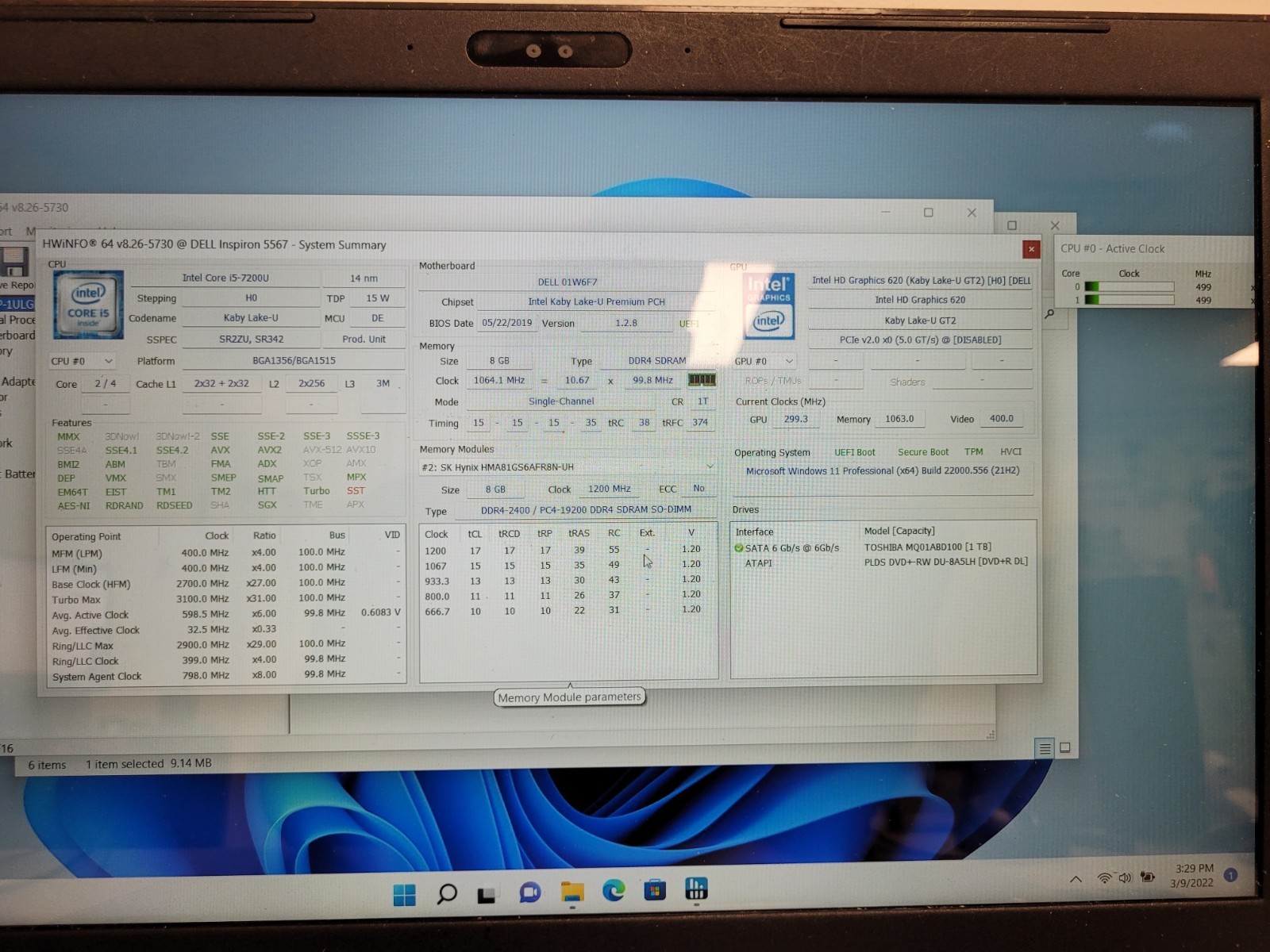Click the floppy disk Save Report icon

click(14, 263)
